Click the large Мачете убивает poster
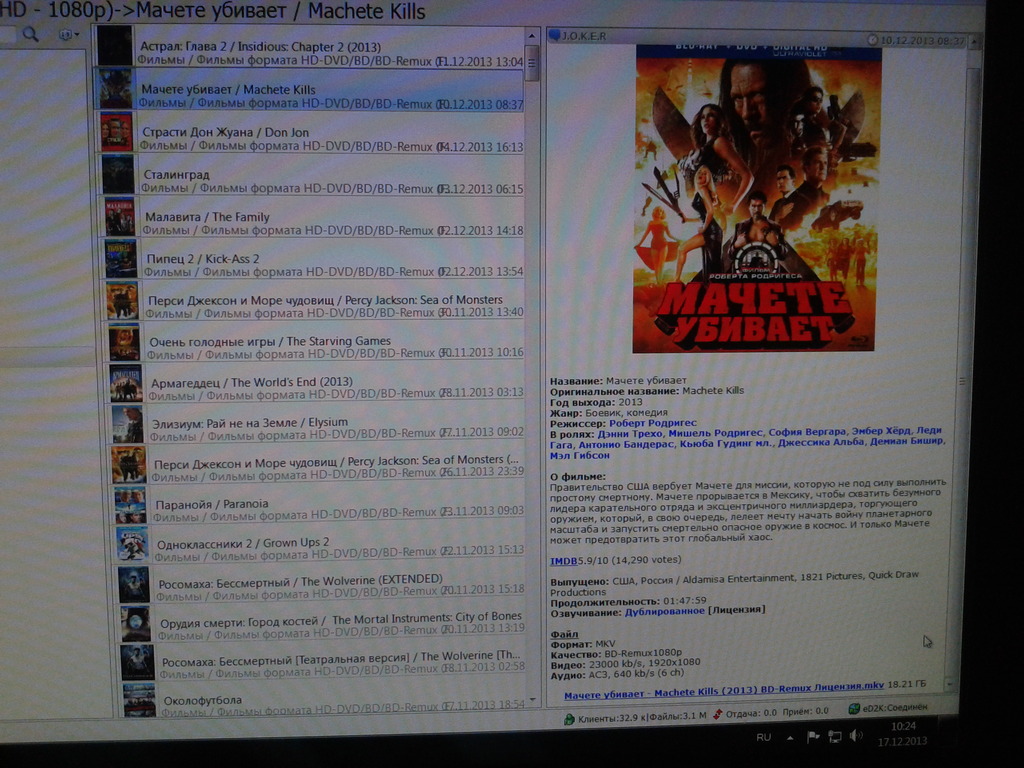This screenshot has width=1024, height=768. (757, 199)
